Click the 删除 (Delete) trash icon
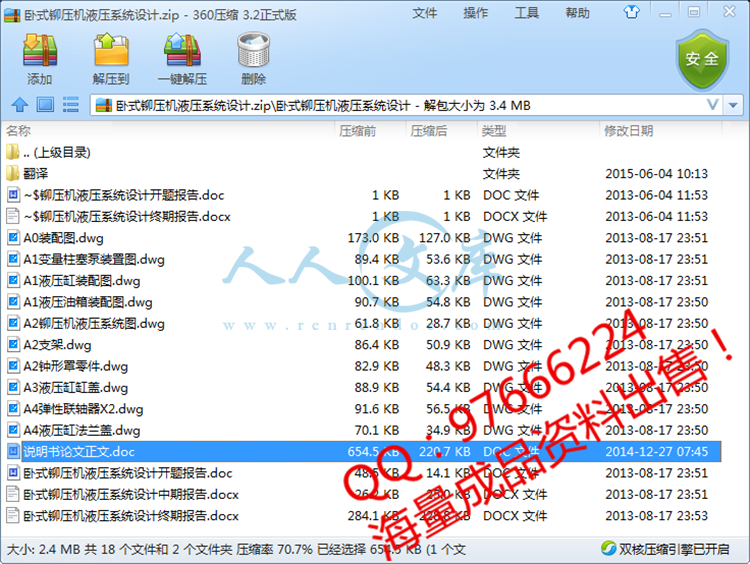The height and width of the screenshot is (564, 750). [254, 50]
